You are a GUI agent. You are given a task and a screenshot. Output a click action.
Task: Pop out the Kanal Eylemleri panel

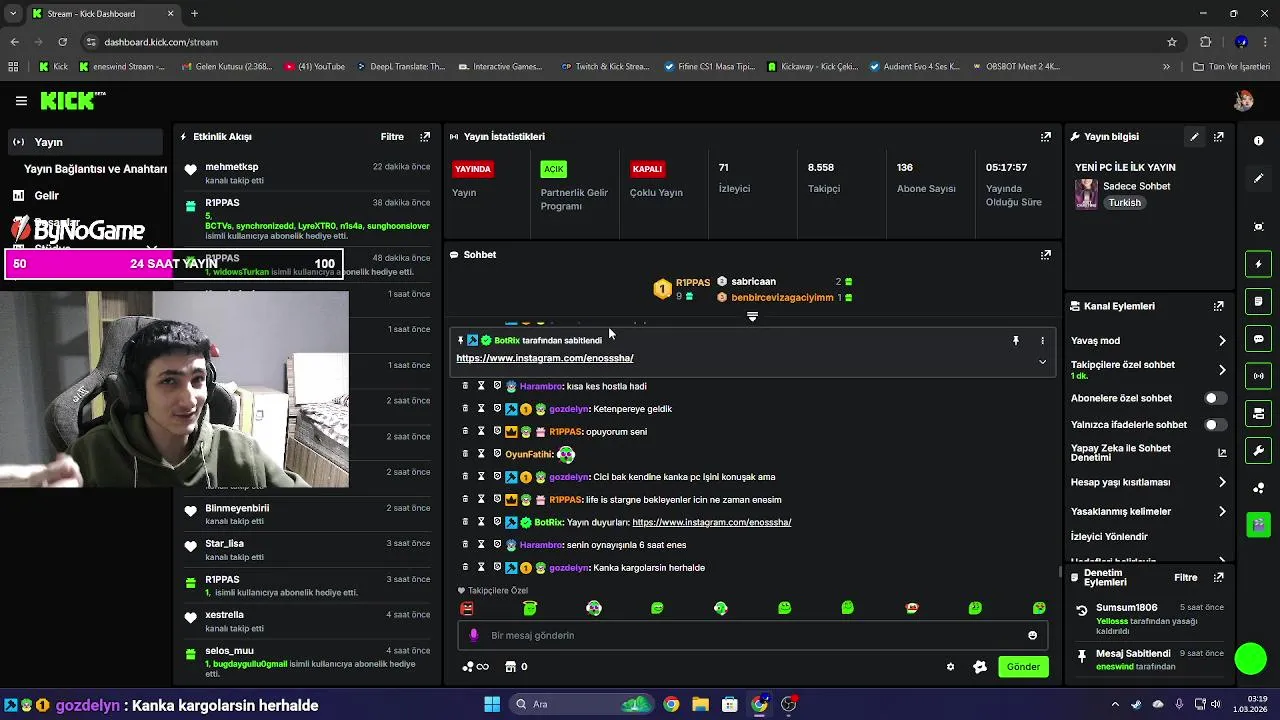[1218, 306]
